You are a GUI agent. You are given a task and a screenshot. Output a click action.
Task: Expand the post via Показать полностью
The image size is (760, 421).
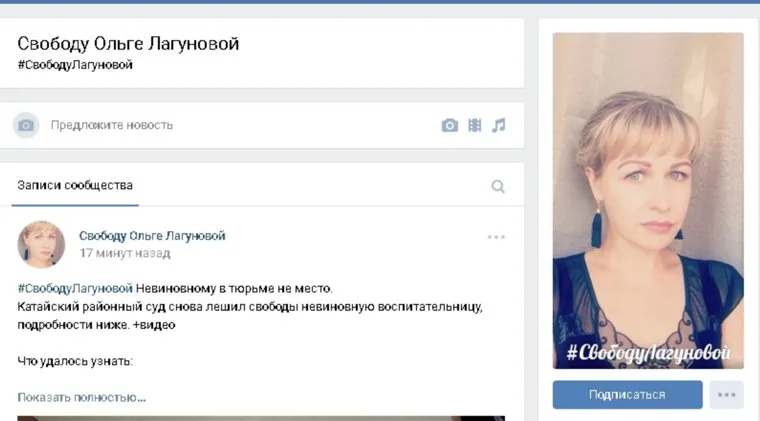click(81, 397)
